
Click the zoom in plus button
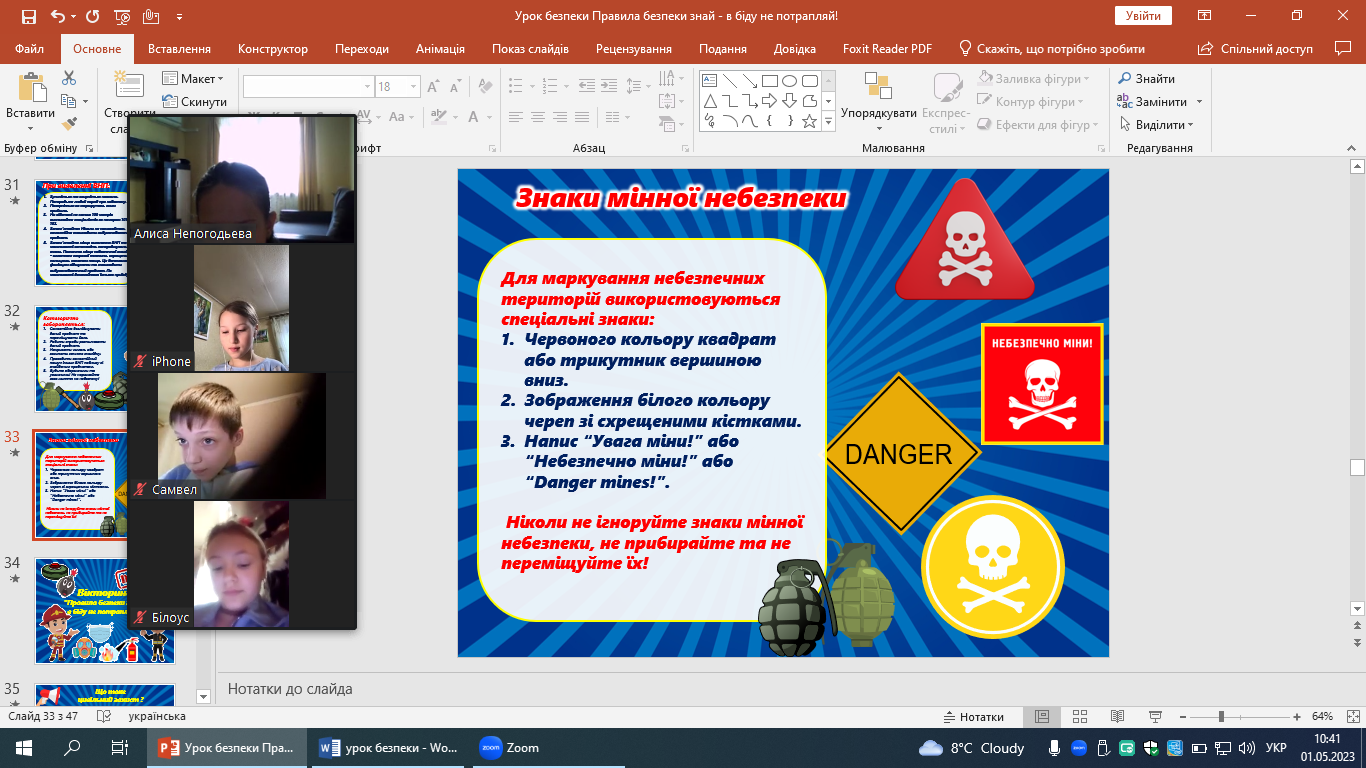tap(1296, 717)
